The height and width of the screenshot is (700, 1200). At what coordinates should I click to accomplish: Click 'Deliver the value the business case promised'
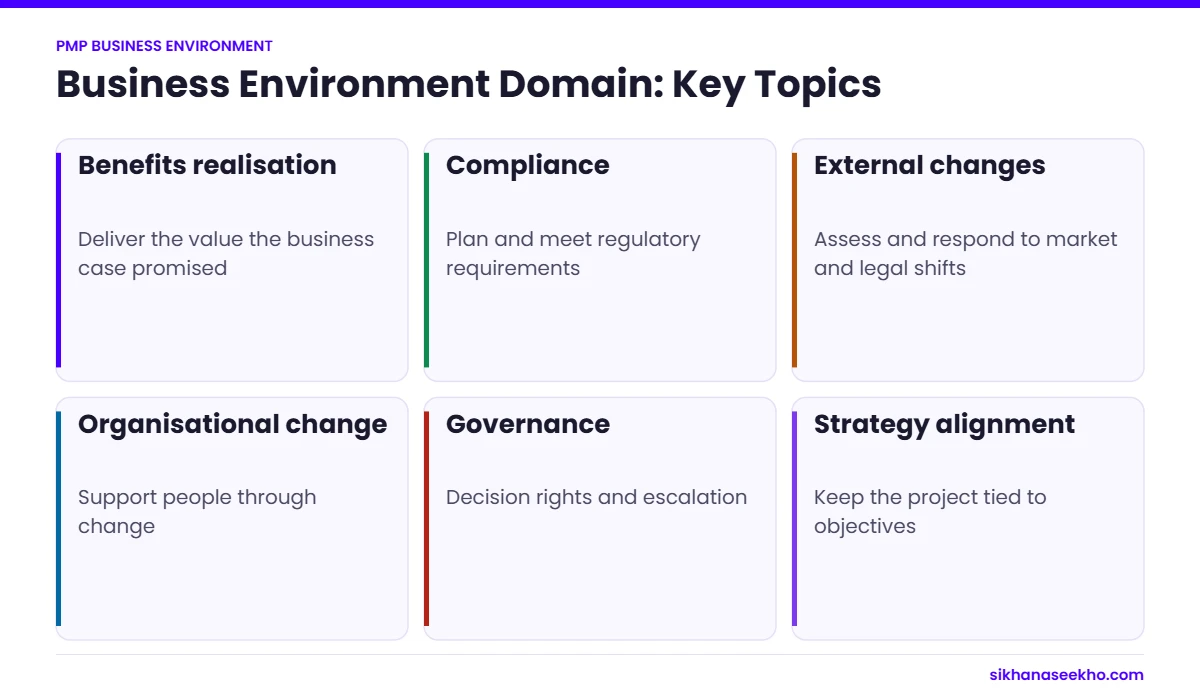pos(226,254)
